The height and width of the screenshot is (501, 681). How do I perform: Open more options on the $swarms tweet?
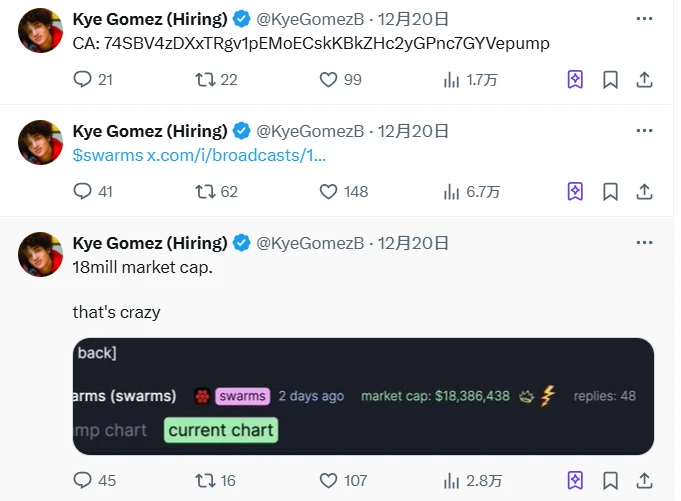coord(645,131)
